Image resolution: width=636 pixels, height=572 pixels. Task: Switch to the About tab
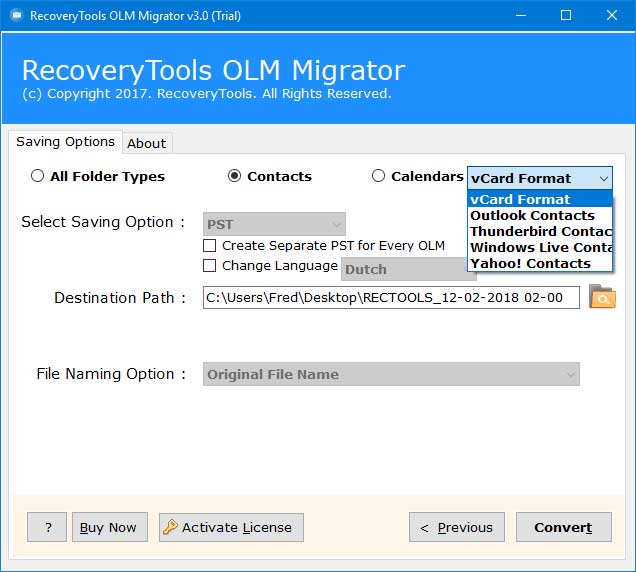pos(147,143)
